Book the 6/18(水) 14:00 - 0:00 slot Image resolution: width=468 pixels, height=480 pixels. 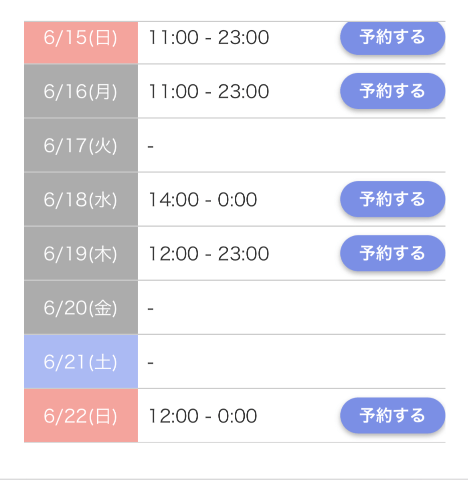(x=392, y=199)
